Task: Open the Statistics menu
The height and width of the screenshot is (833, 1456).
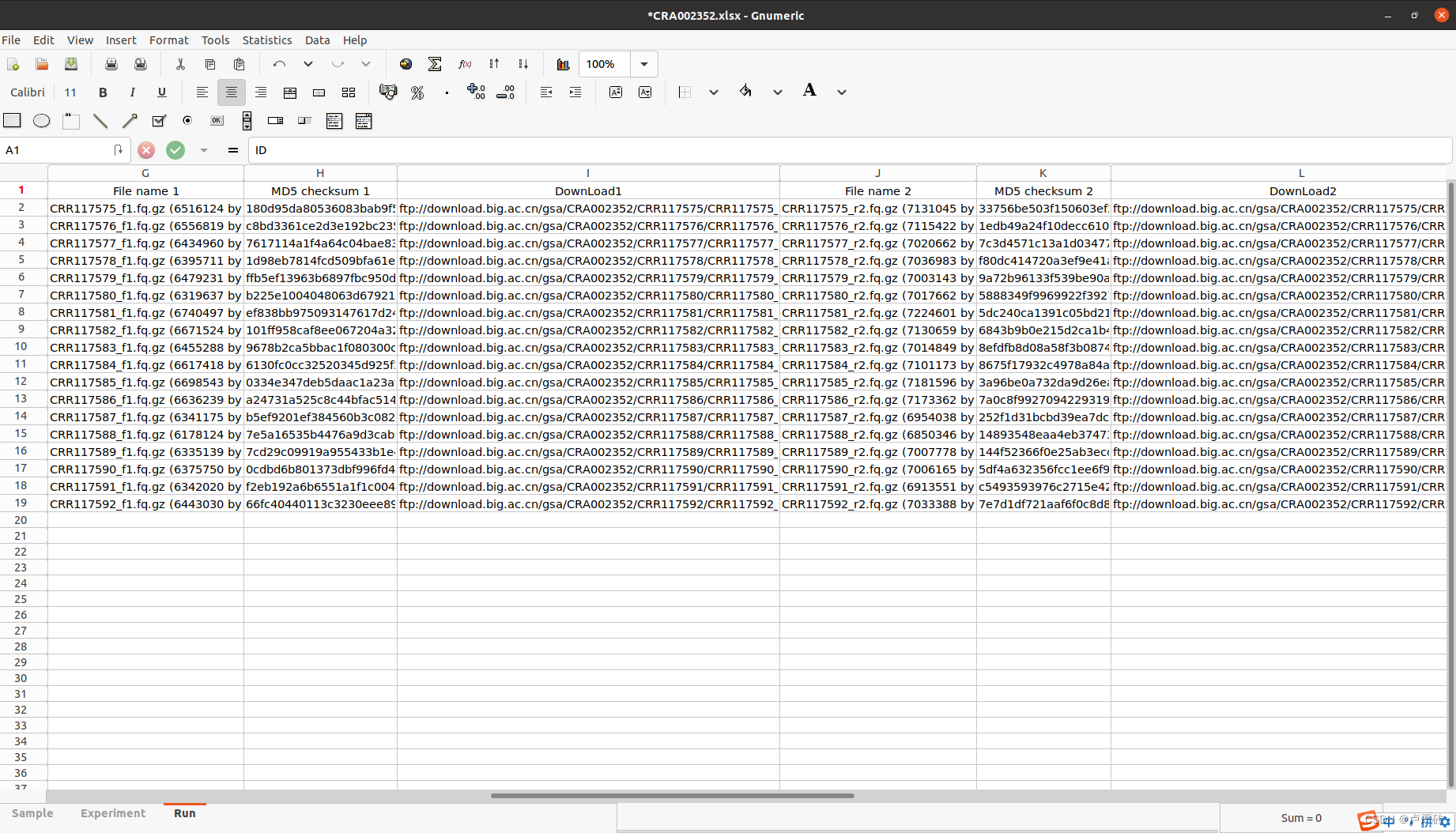Action: click(267, 40)
